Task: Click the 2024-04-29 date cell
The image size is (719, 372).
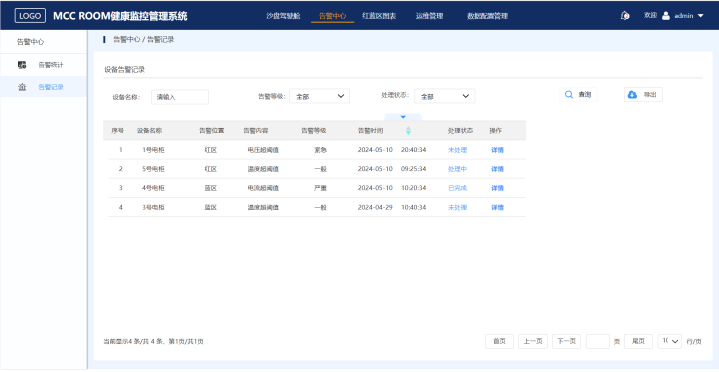Action: [x=375, y=207]
